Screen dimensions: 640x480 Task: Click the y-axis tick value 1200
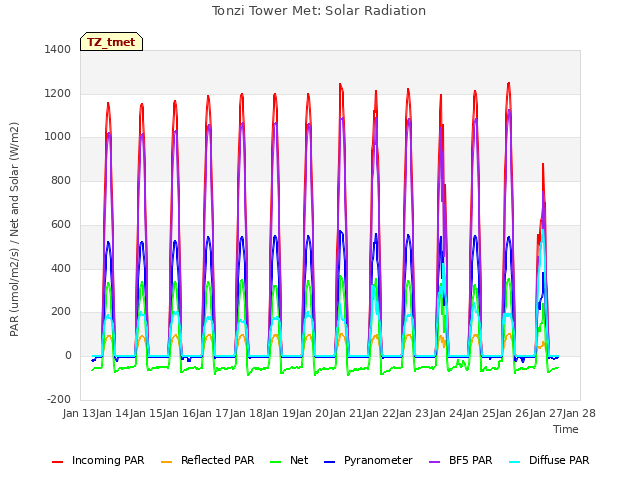point(58,93)
